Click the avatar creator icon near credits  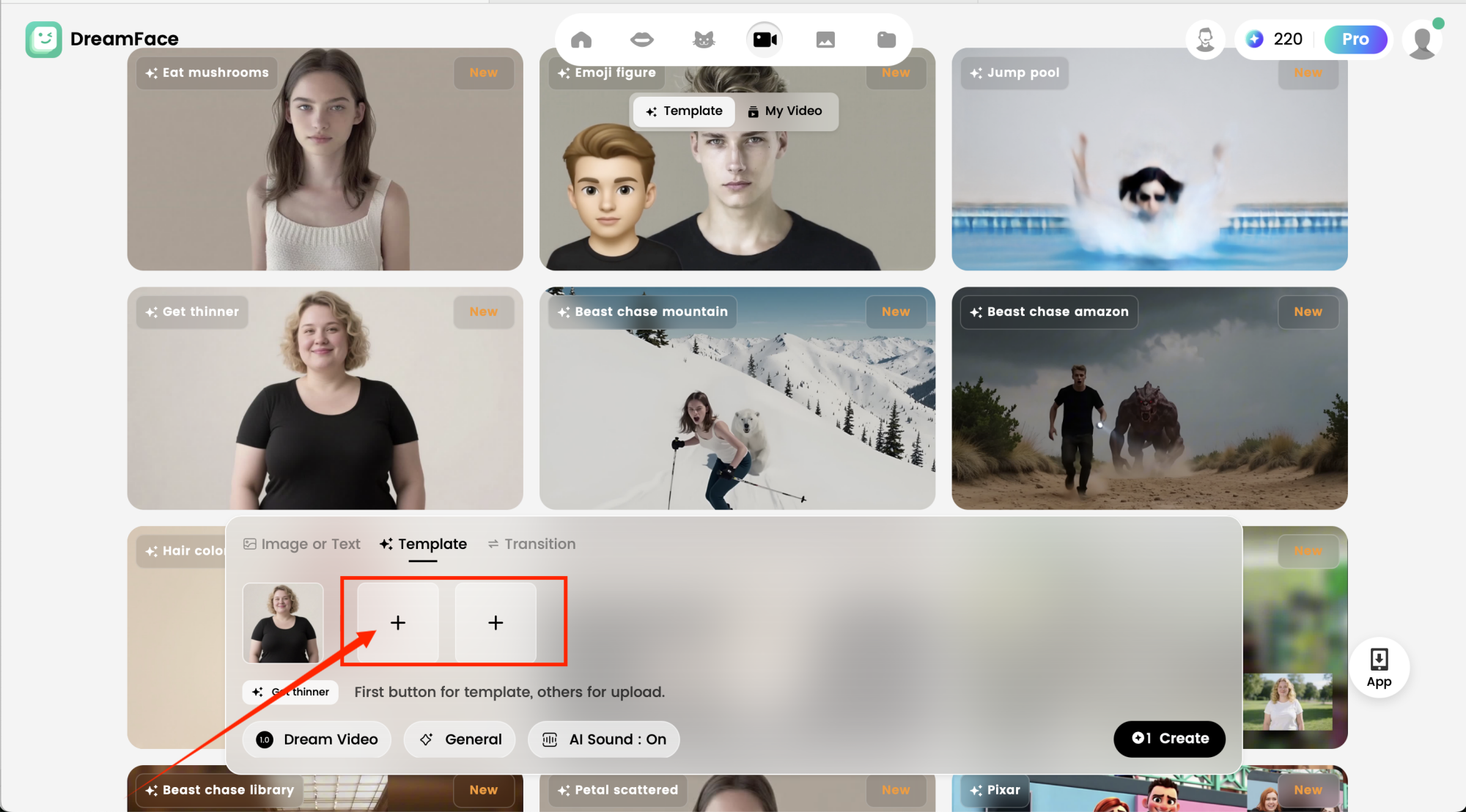1205,40
